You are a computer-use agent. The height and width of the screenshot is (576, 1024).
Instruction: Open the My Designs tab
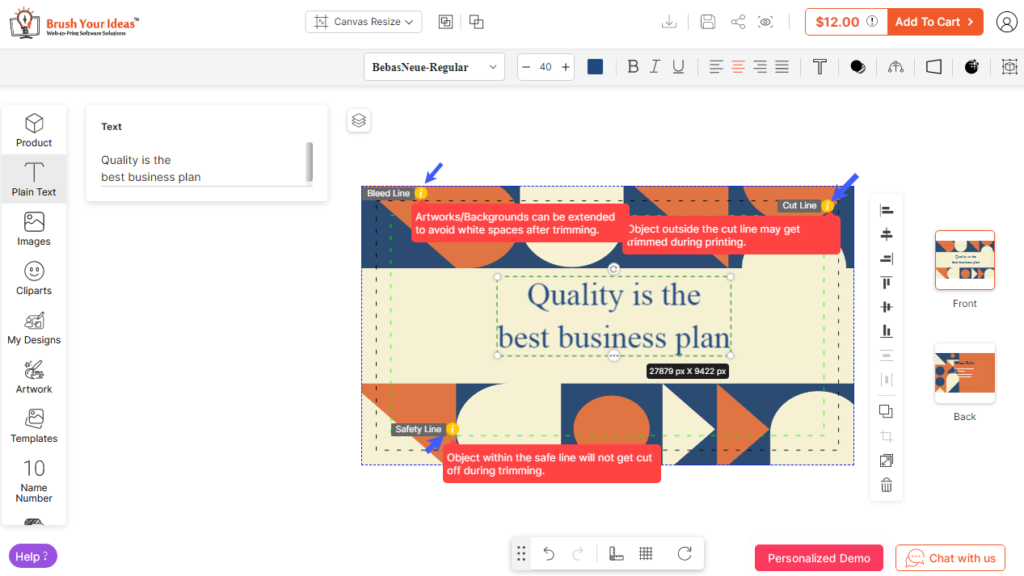[33, 326]
